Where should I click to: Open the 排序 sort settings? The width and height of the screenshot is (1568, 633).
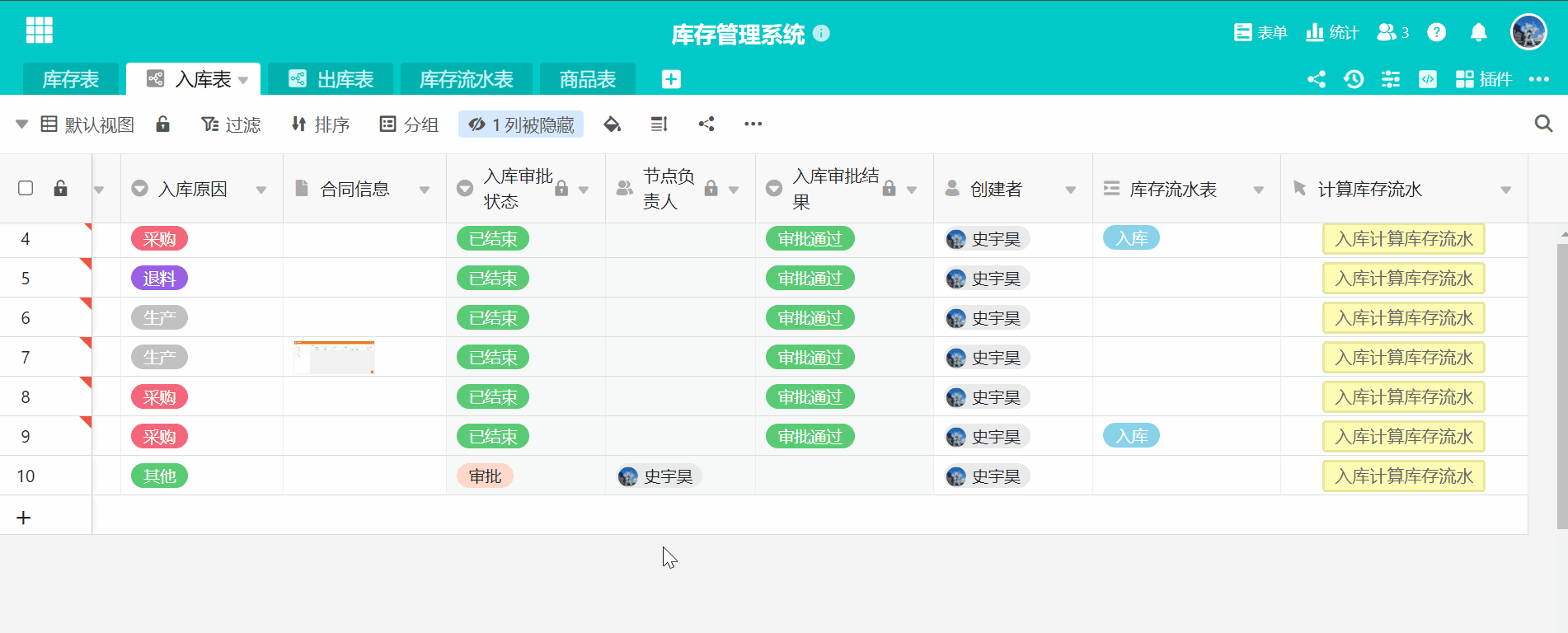pos(321,124)
